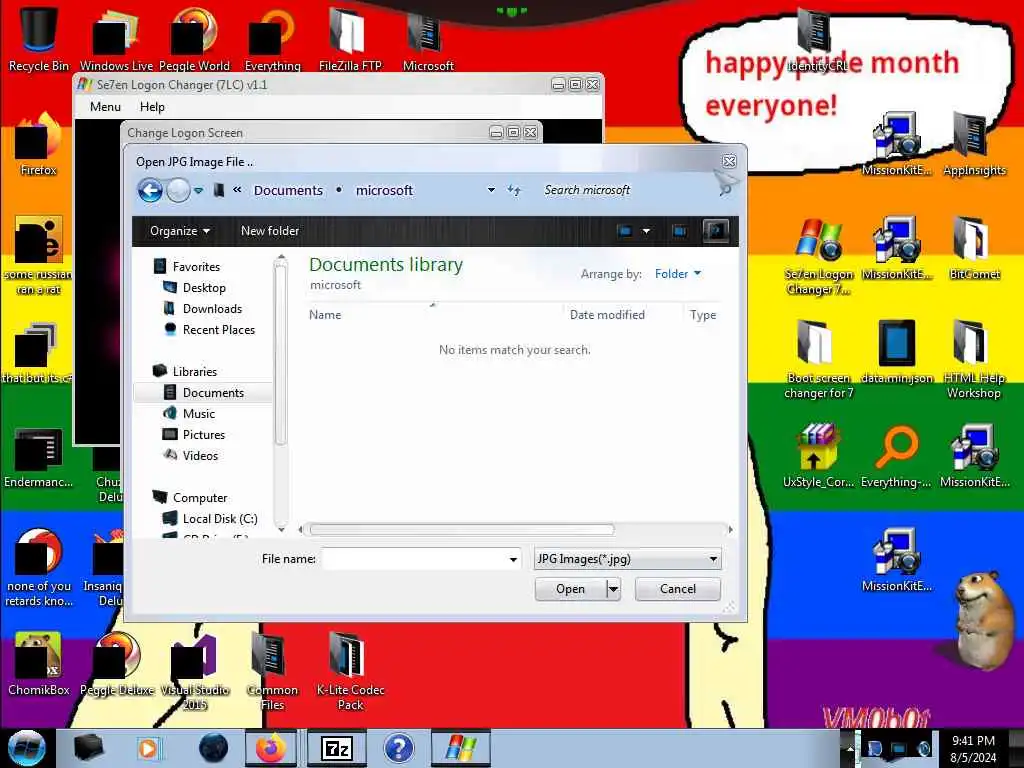
Task: Open the BitComet desktop folder
Action: (x=974, y=248)
